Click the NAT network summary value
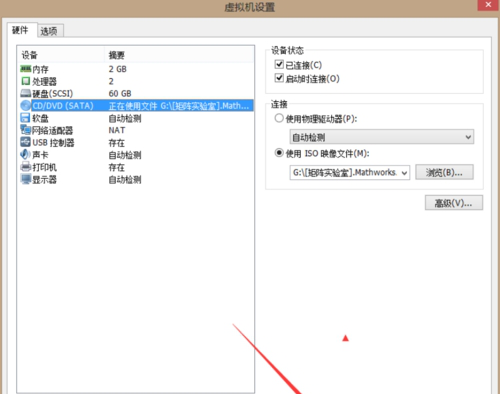The image size is (500, 409). click(117, 130)
